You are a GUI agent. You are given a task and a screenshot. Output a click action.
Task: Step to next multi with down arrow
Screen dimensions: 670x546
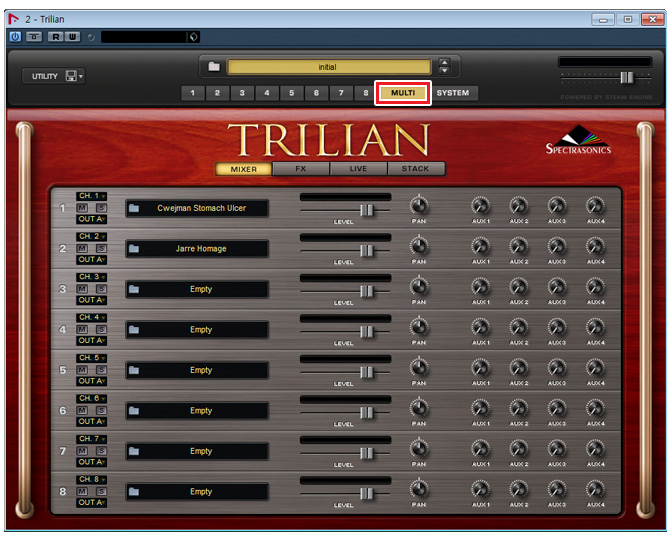(x=444, y=71)
